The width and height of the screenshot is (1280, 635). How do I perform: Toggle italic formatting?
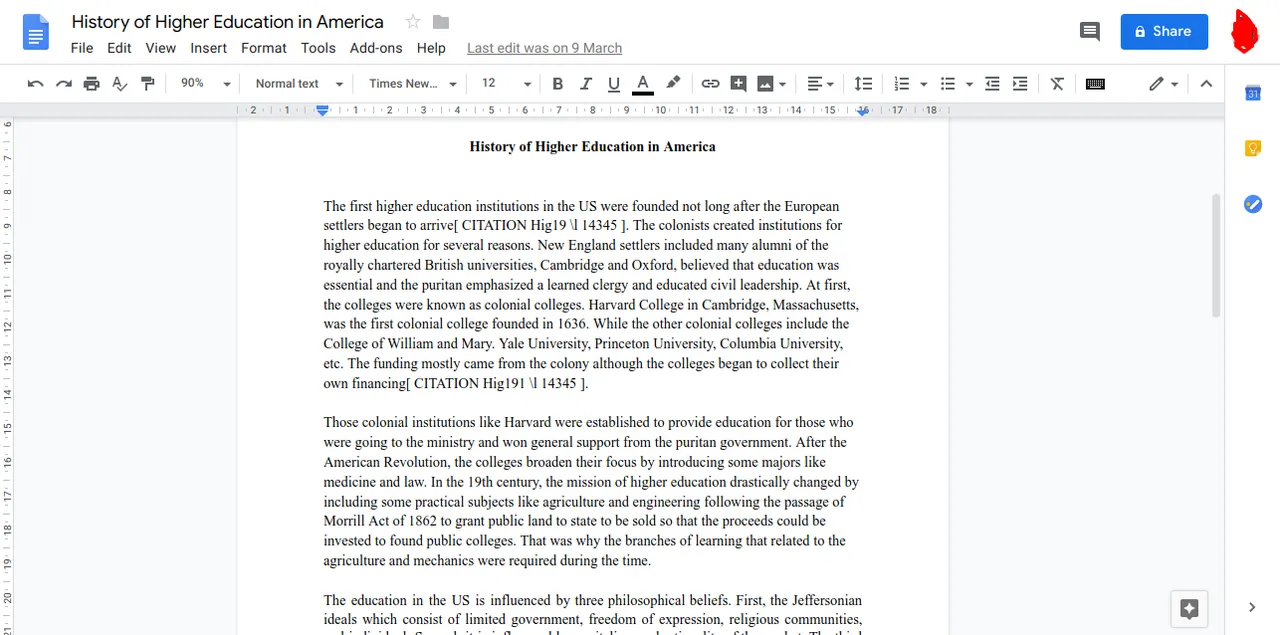coord(586,84)
